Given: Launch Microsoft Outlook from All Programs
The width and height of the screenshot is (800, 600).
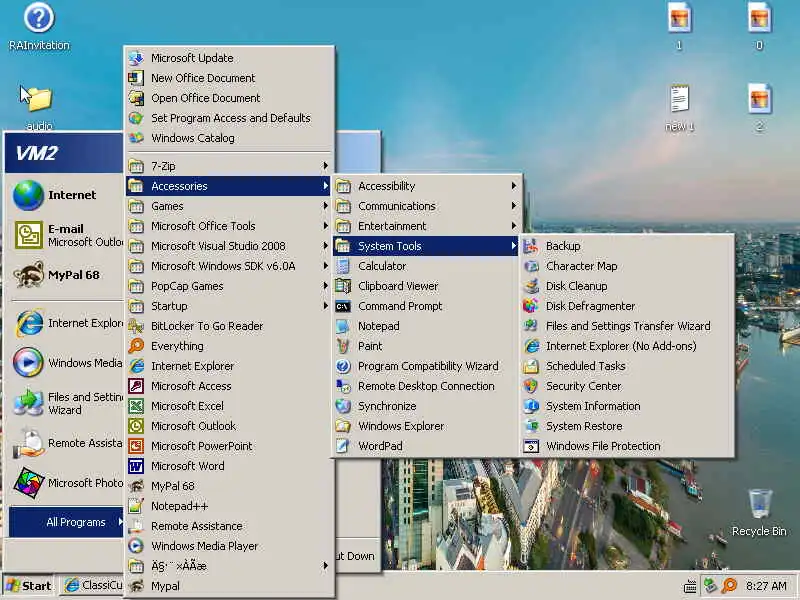Looking at the screenshot, I should tap(229, 426).
